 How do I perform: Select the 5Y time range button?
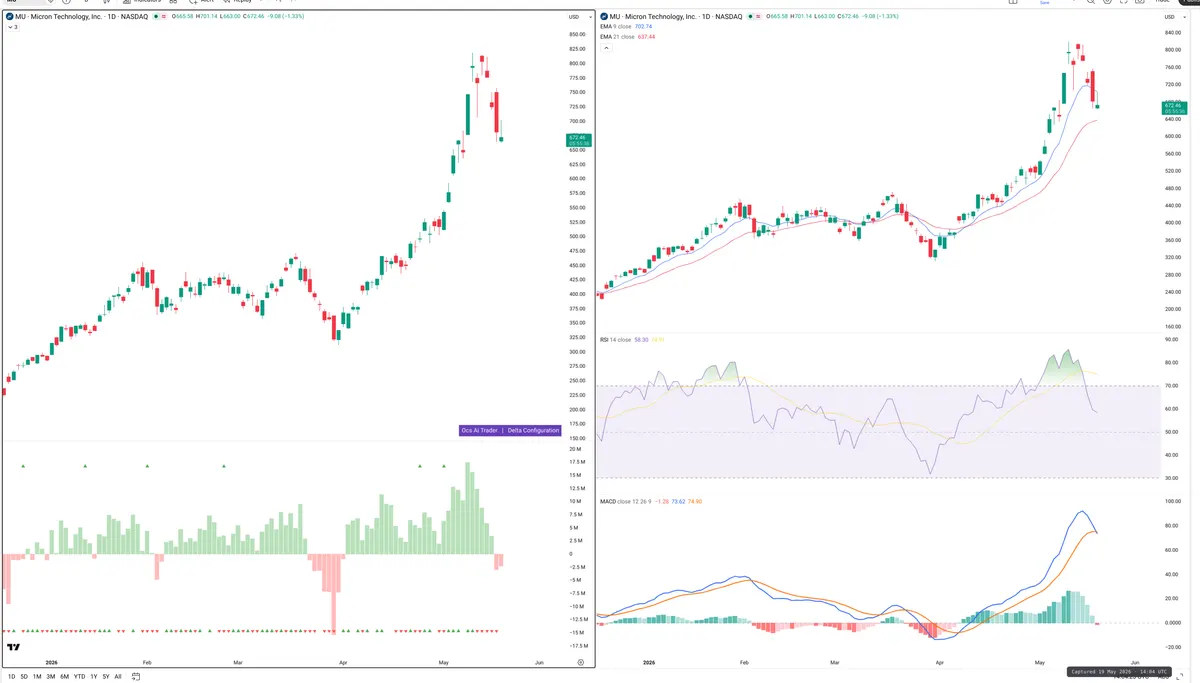click(105, 676)
